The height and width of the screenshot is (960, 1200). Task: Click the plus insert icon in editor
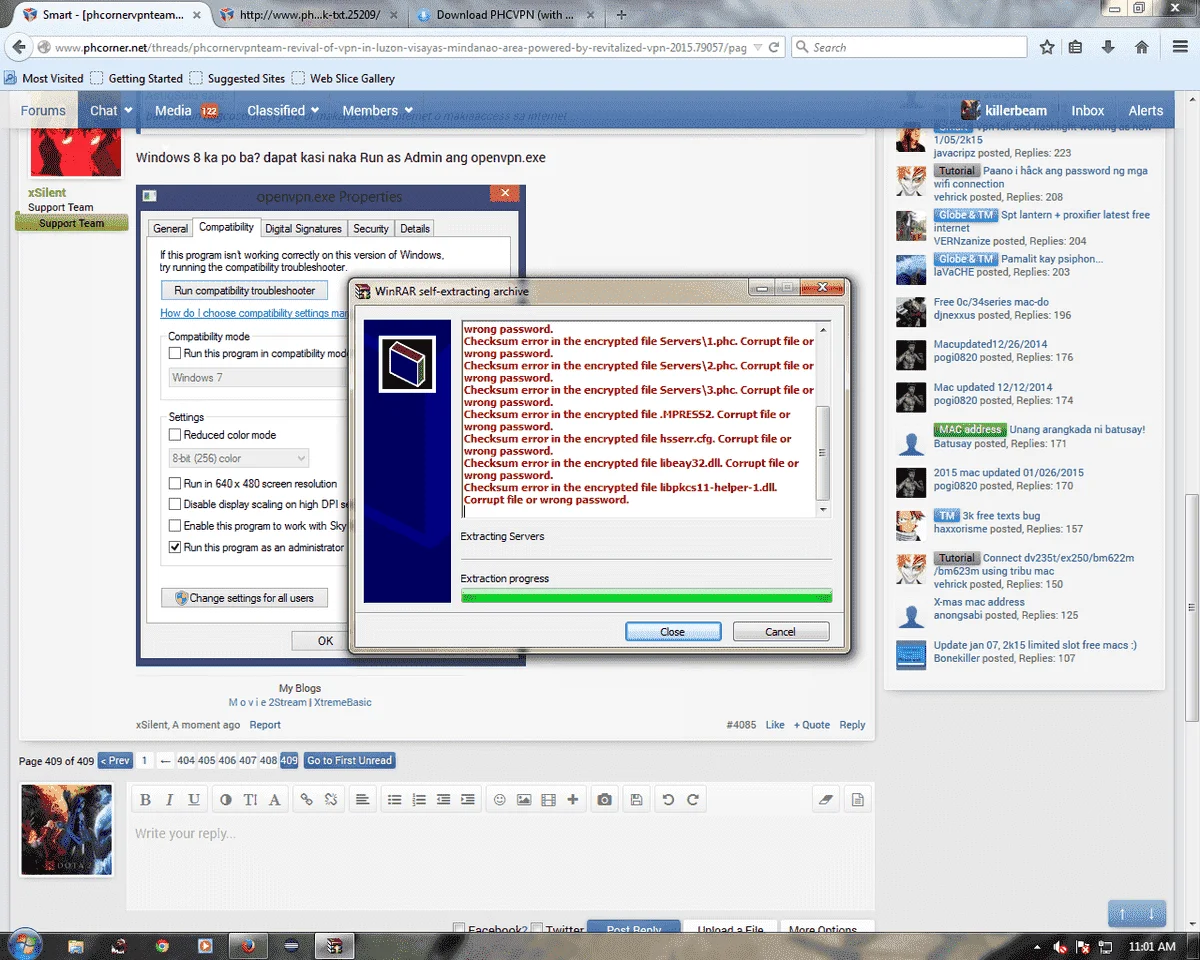[572, 800]
